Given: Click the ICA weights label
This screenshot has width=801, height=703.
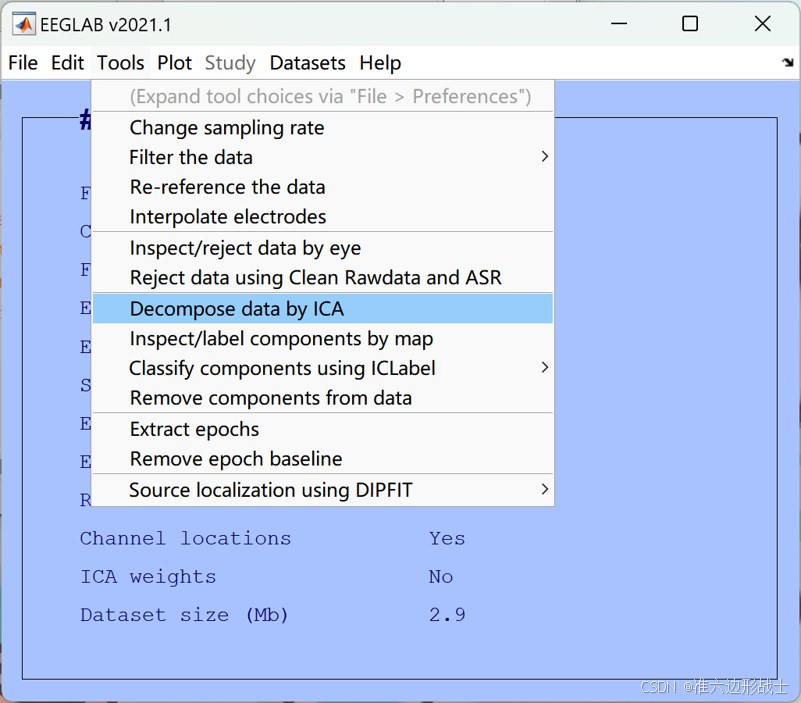Looking at the screenshot, I should [148, 577].
